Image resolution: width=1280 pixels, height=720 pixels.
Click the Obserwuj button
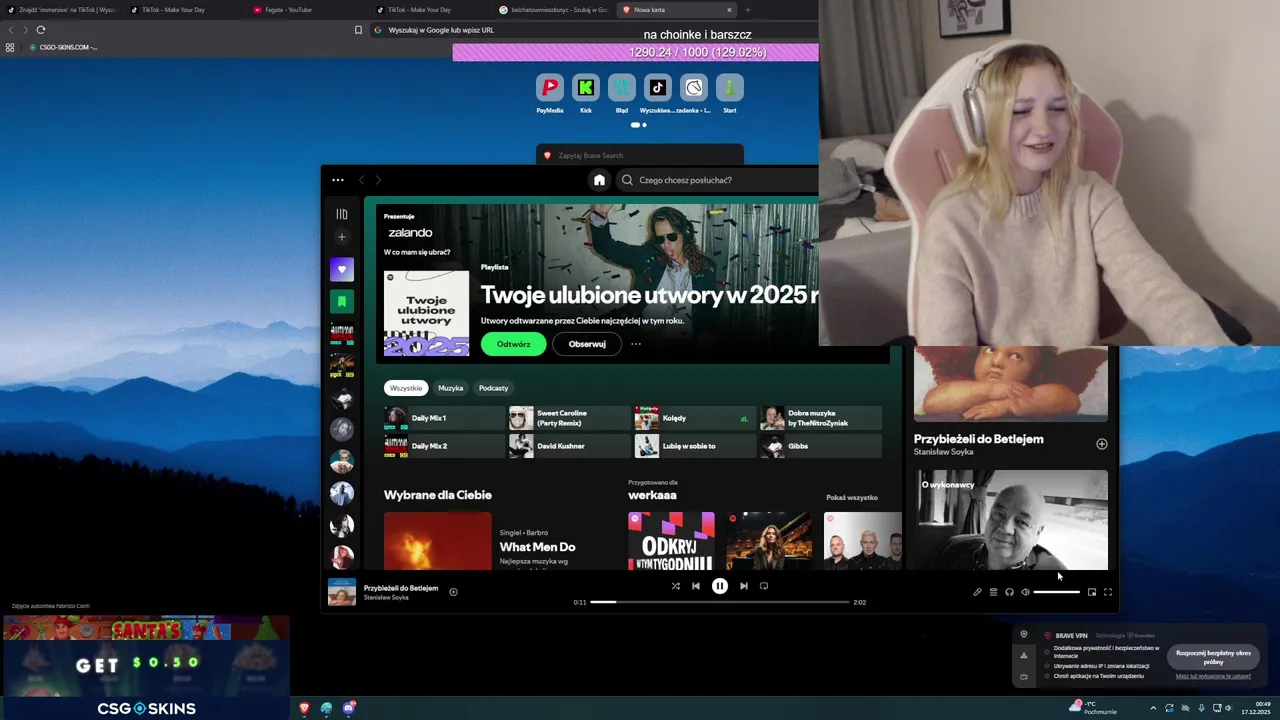click(587, 344)
